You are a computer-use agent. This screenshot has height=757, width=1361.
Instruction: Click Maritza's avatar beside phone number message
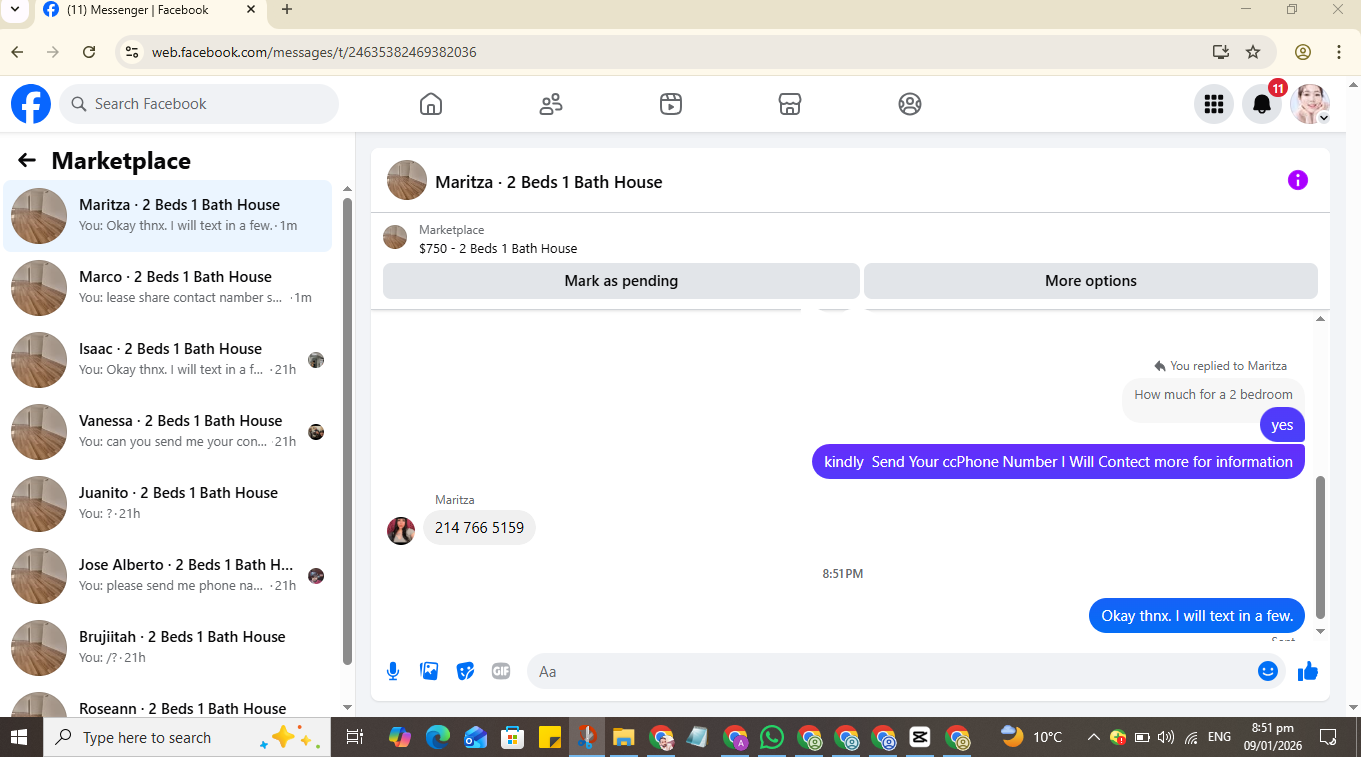[x=401, y=531]
